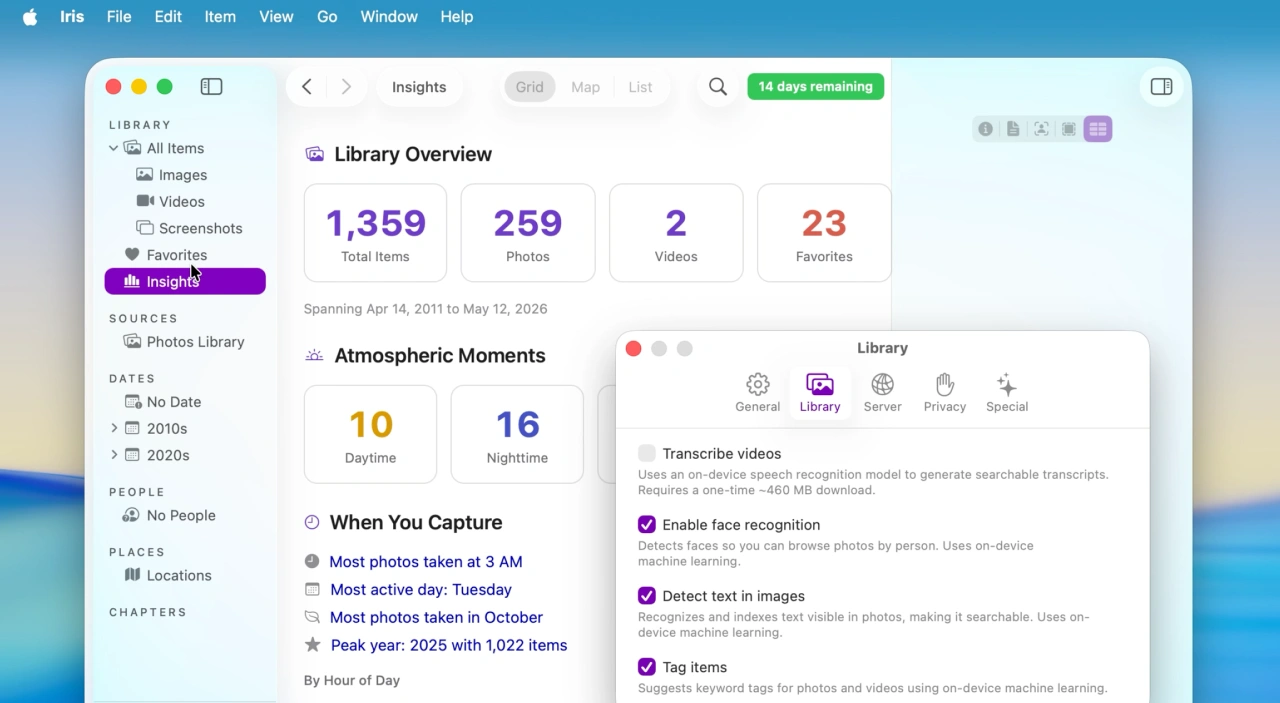
Task: Click 'Spanning Apr 14, 2011 to May 12, 2026'
Action: pos(426,309)
